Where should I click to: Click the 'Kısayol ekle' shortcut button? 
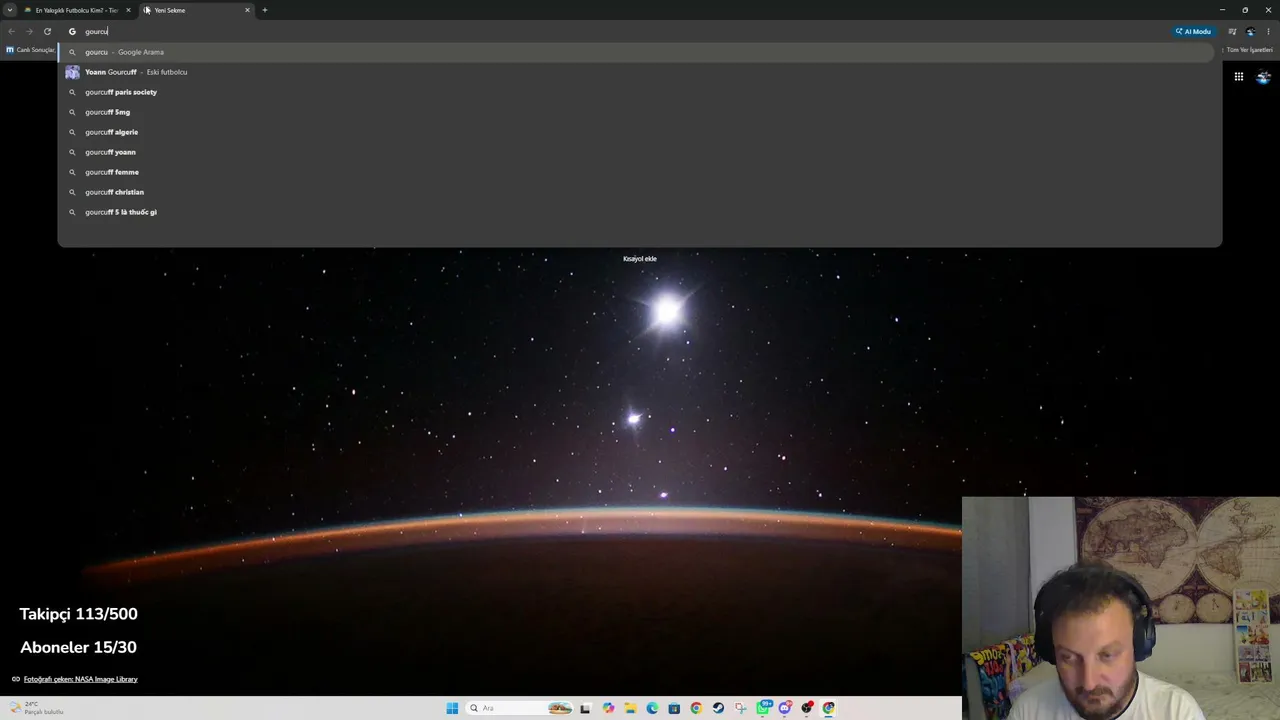(640, 259)
